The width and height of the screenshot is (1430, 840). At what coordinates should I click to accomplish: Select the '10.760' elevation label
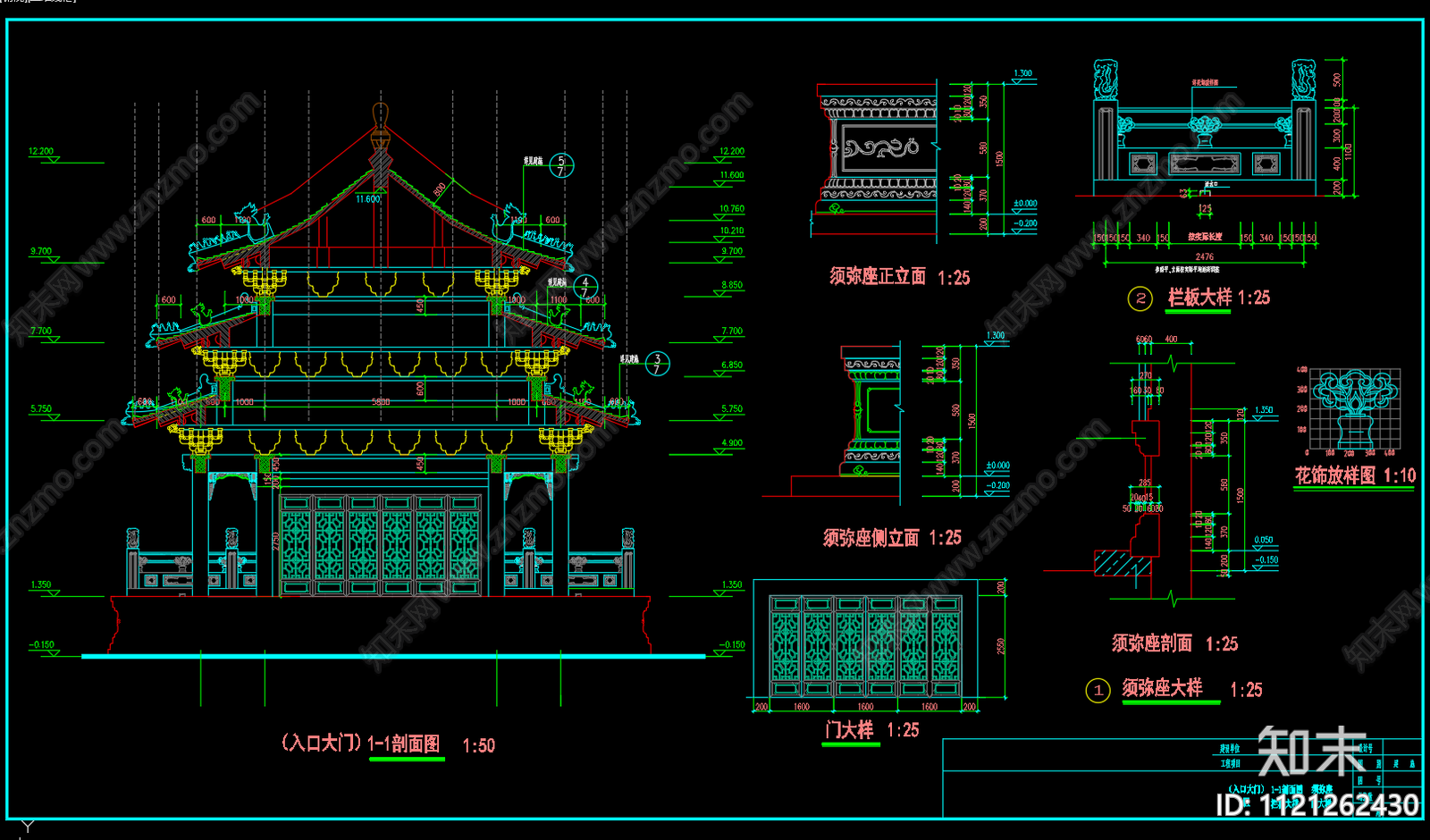point(732,208)
